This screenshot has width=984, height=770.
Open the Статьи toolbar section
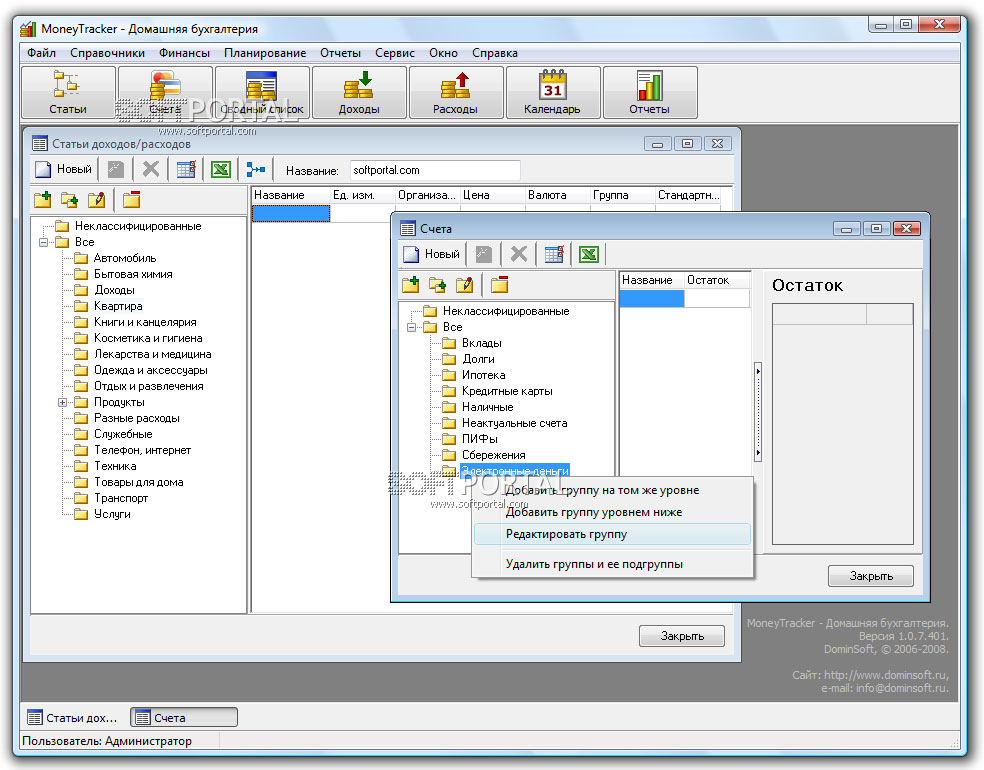tap(68, 93)
